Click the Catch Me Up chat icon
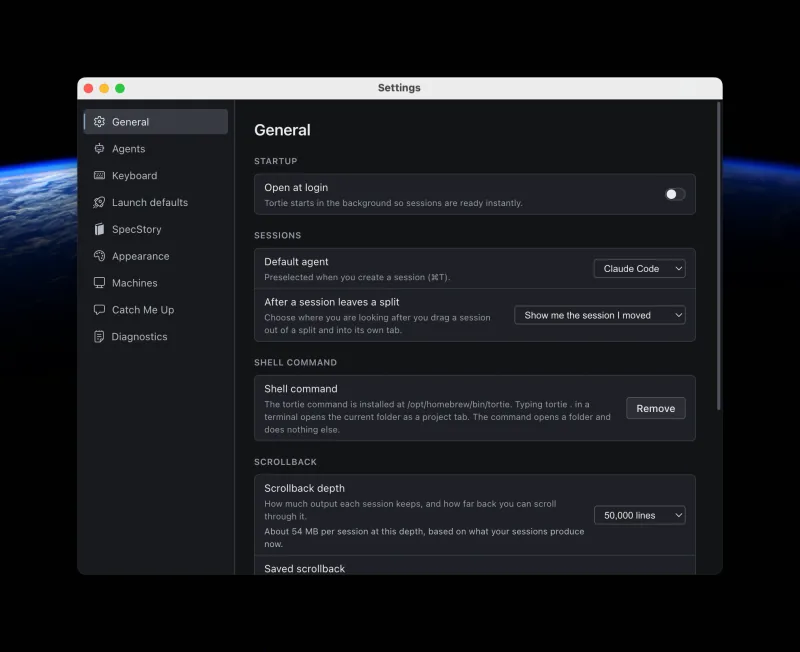Screen dimensions: 800x652 pos(99,310)
